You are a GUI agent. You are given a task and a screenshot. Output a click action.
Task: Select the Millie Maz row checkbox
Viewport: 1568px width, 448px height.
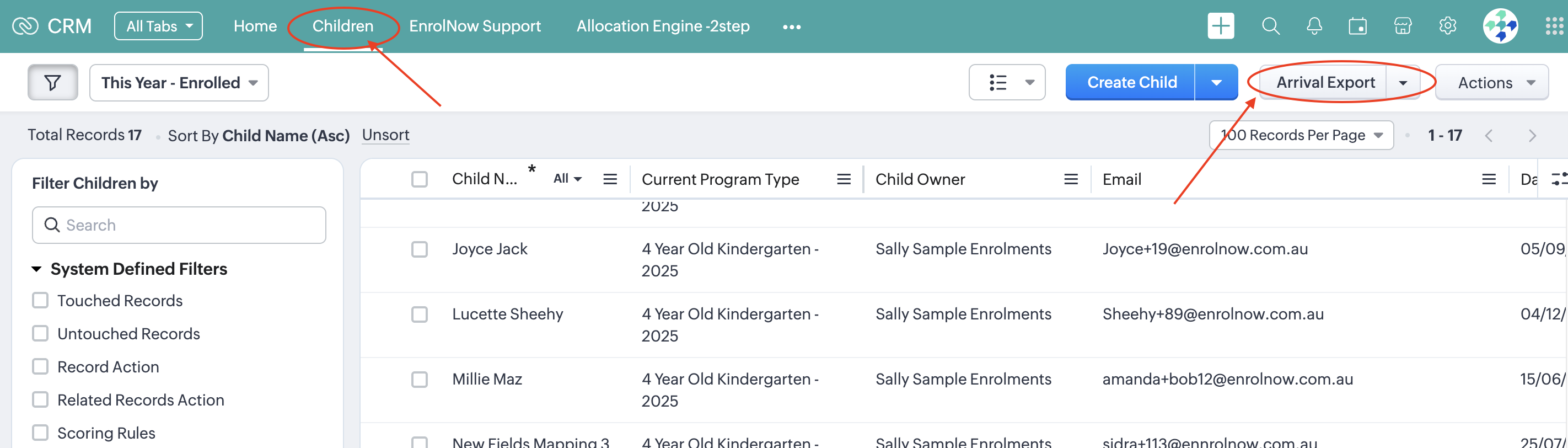(420, 380)
